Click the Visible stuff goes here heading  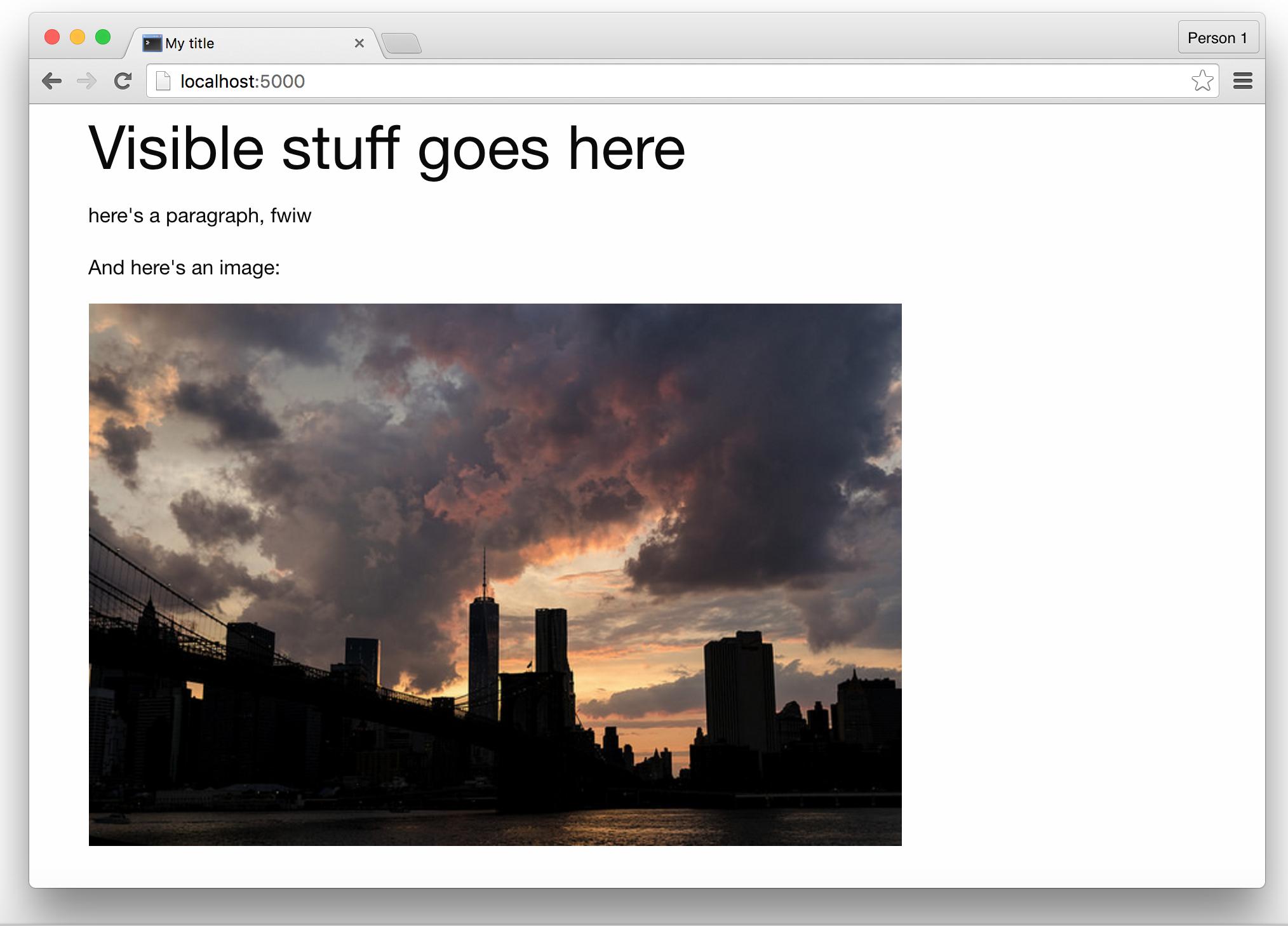coord(387,148)
